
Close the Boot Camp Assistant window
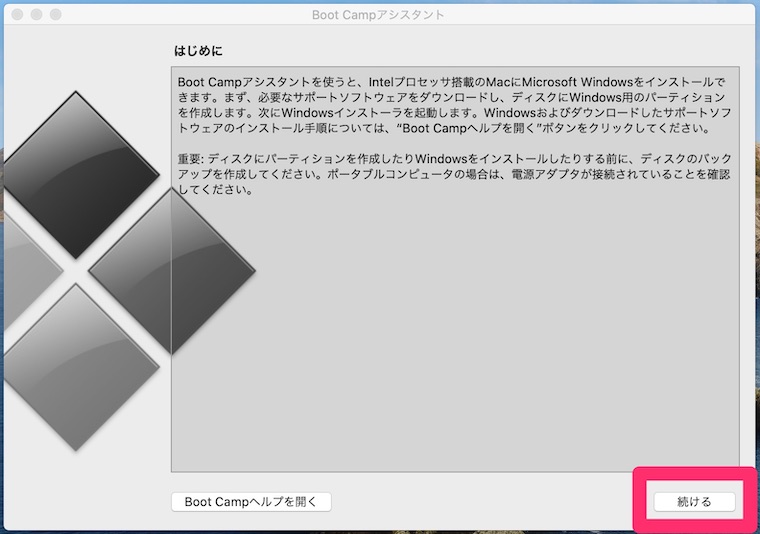click(17, 15)
